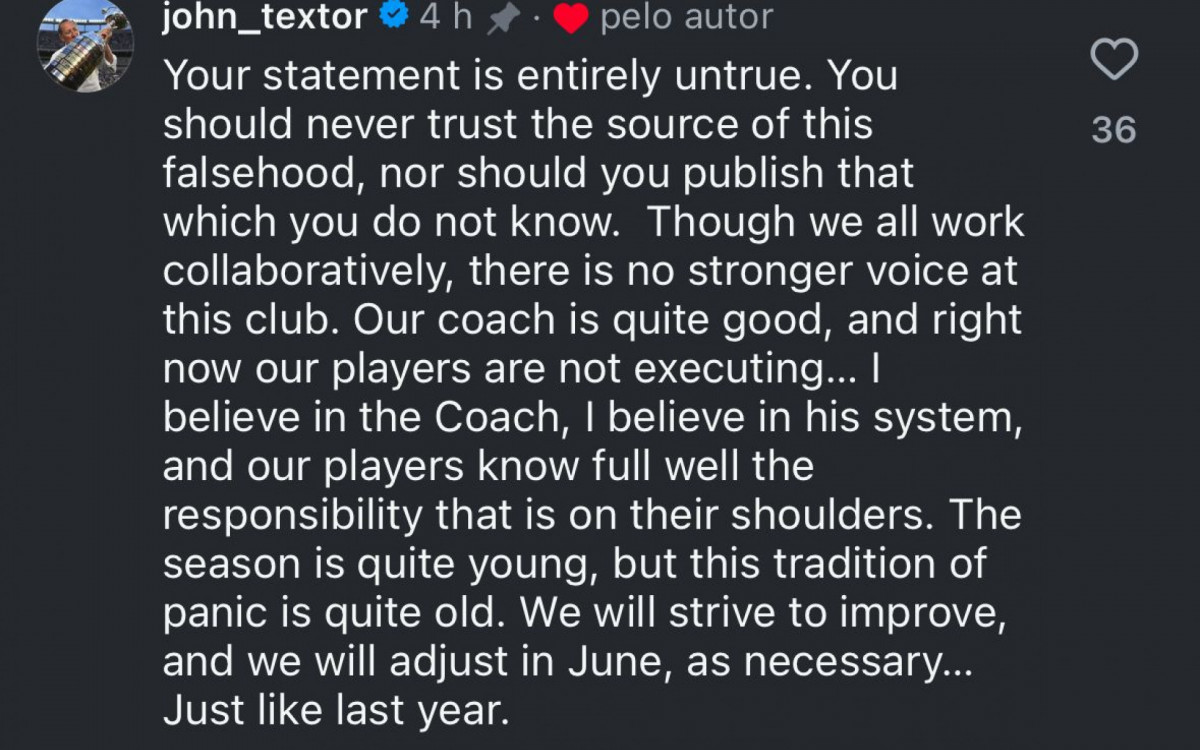This screenshot has height=750, width=1200.
Task: Click the blue verified badge
Action: coord(395,17)
